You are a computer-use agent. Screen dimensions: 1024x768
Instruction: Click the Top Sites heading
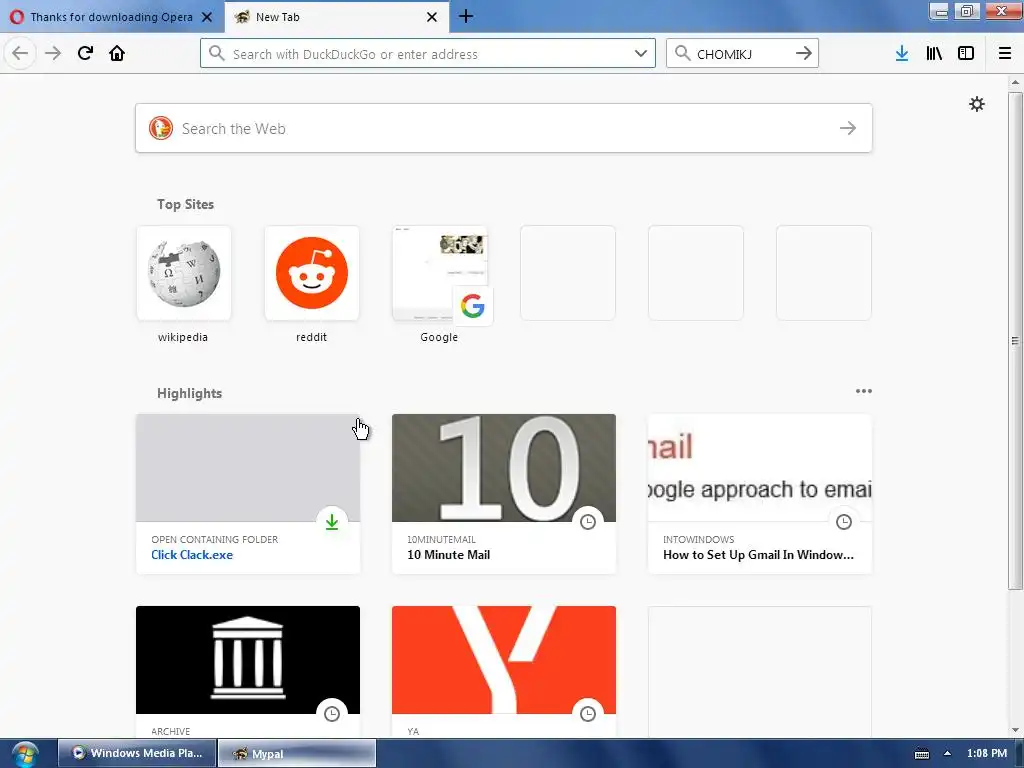point(185,204)
